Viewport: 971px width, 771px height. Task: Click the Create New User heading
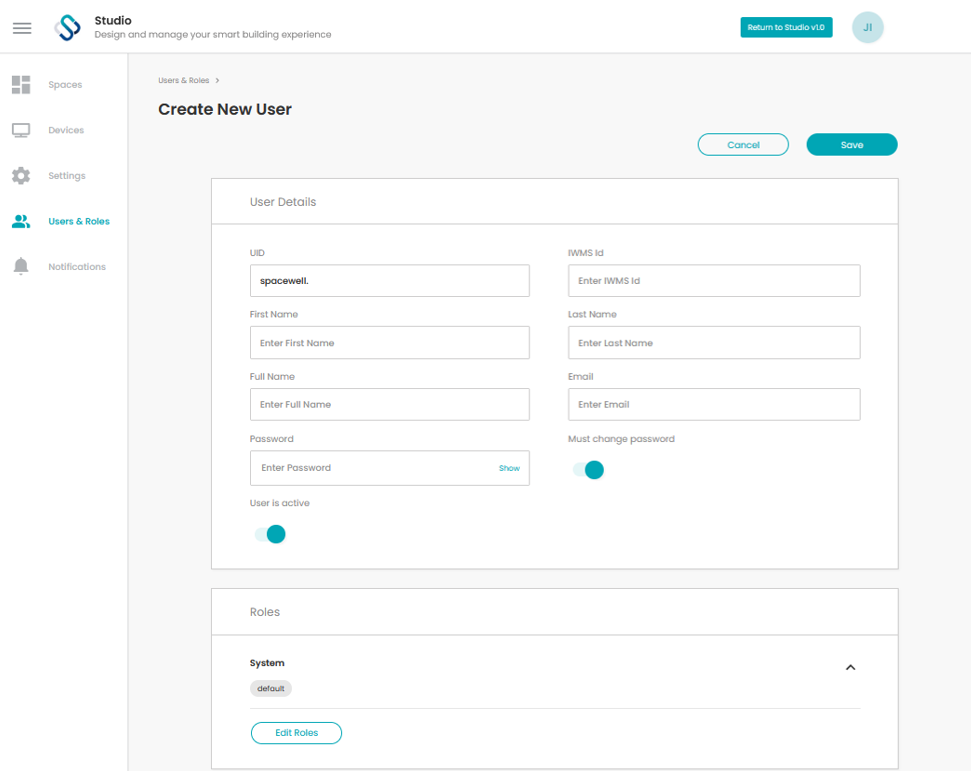[225, 109]
